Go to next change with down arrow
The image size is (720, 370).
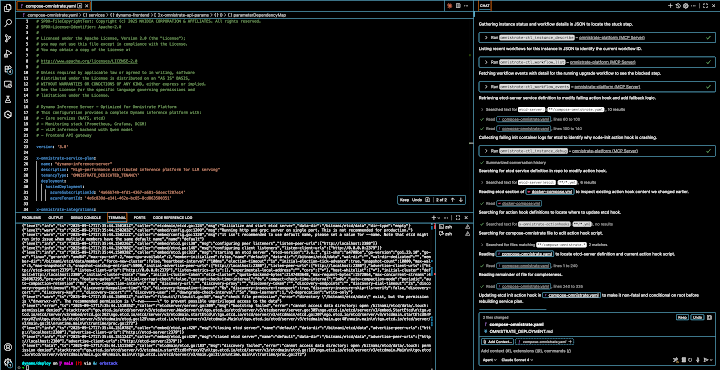tap(461, 200)
